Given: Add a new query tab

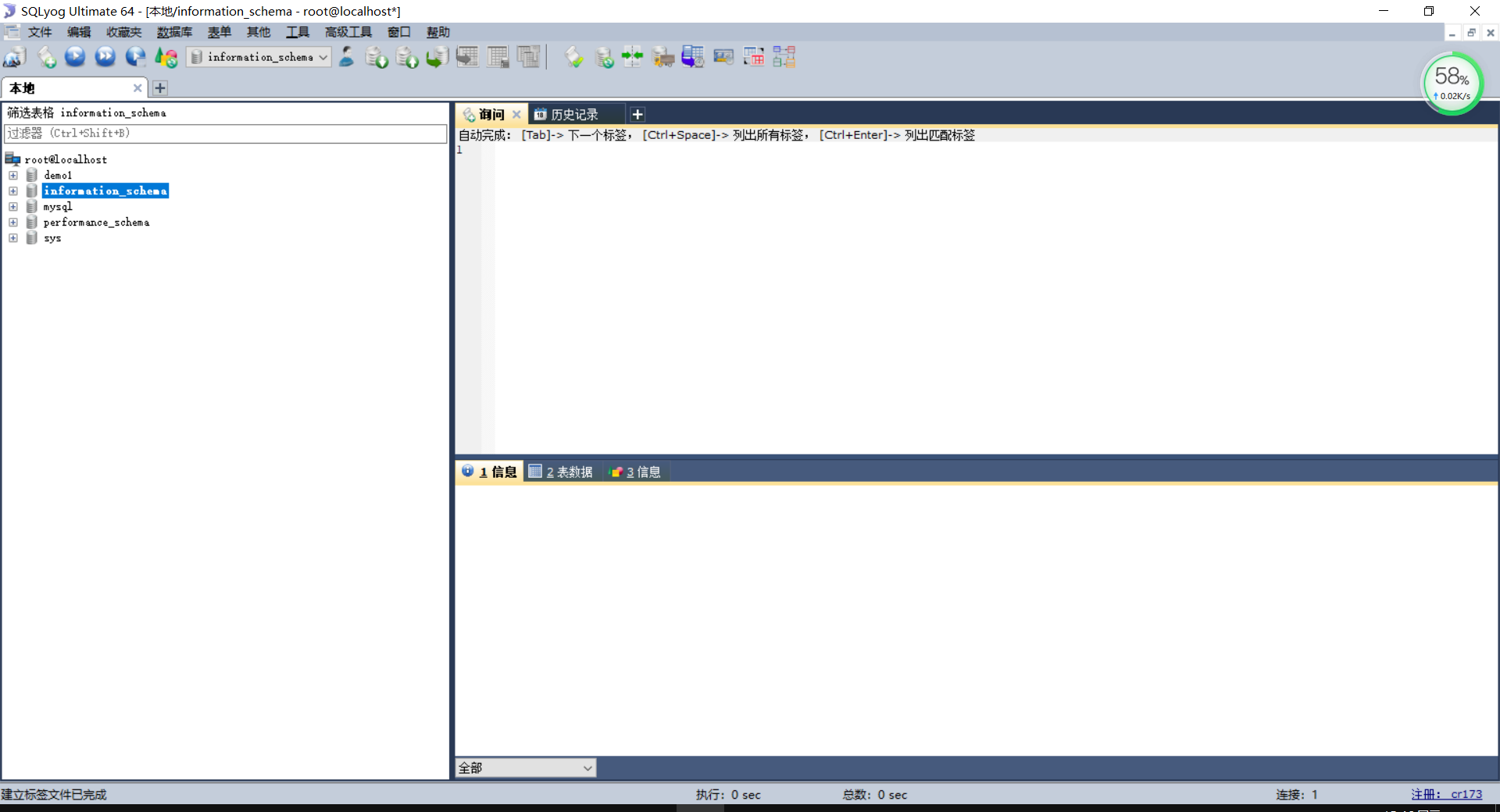Looking at the screenshot, I should 637,115.
